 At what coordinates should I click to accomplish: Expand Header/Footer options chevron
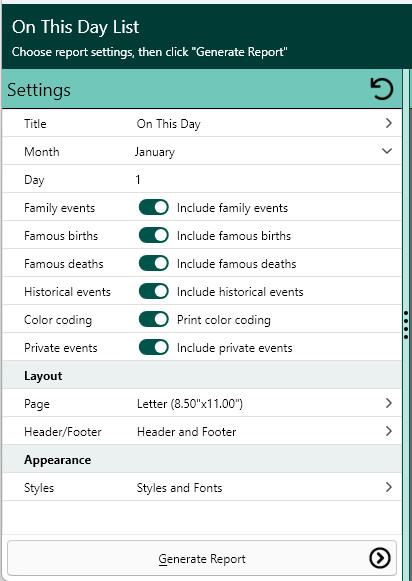[x=388, y=431]
